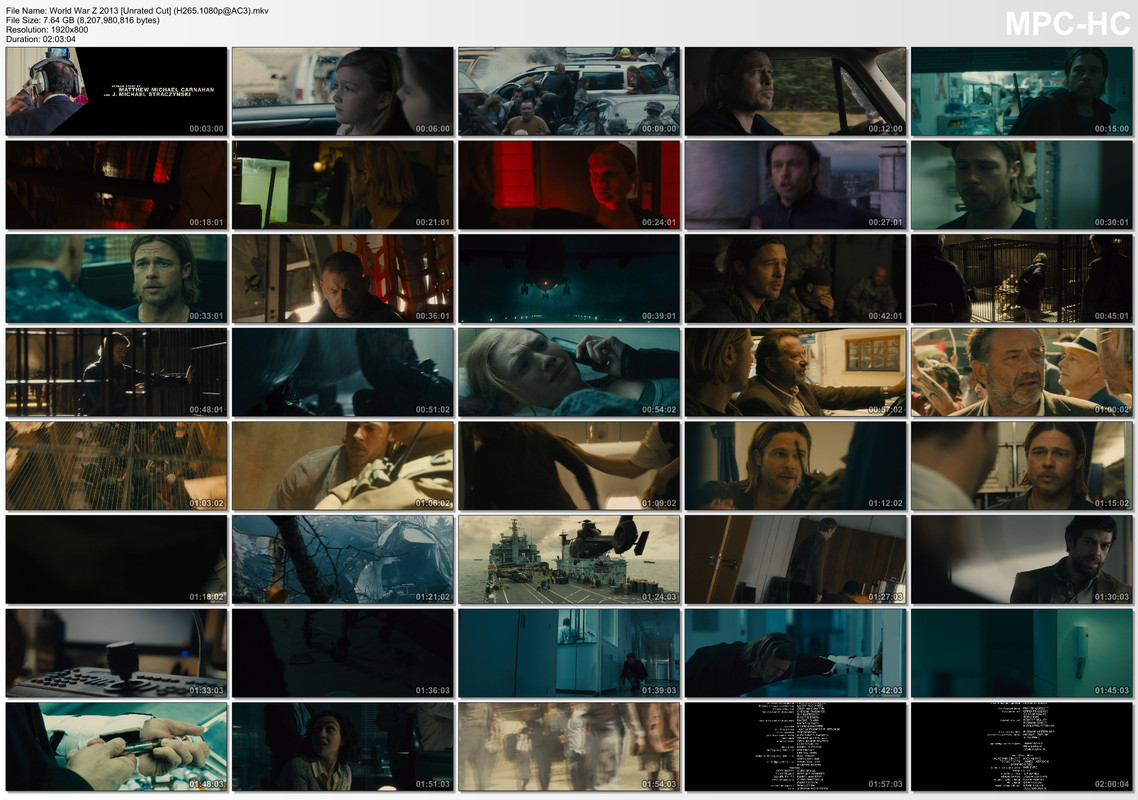Click the frame at 01:30:03
The image size is (1138, 800).
pos(1022,560)
